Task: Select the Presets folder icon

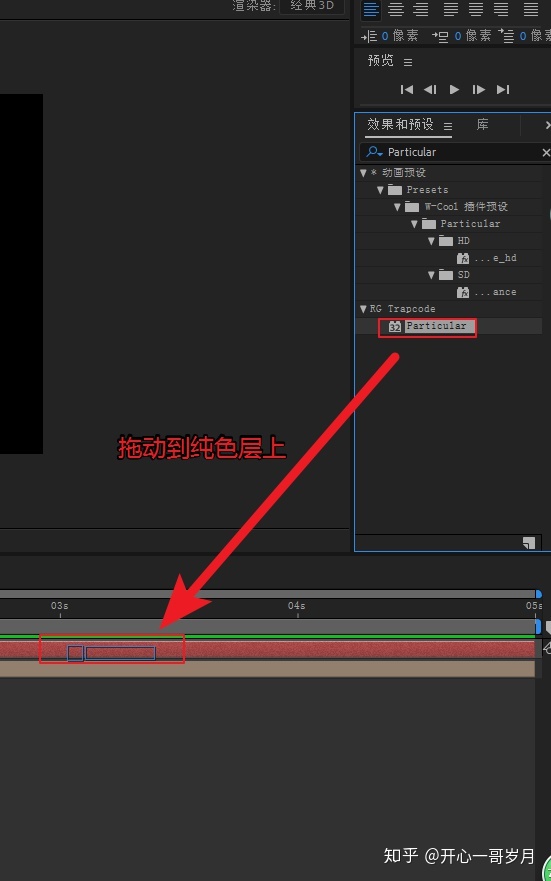Action: coord(395,190)
